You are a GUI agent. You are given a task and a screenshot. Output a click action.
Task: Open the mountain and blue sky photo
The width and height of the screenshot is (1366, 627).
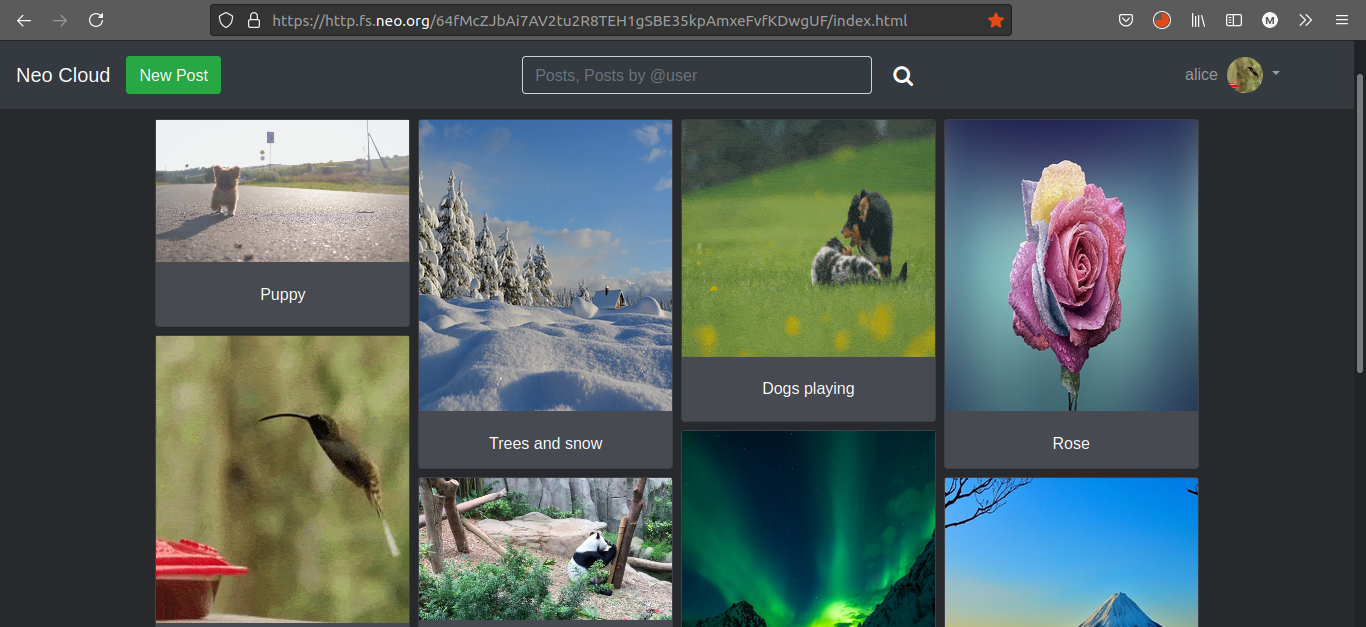point(1071,552)
